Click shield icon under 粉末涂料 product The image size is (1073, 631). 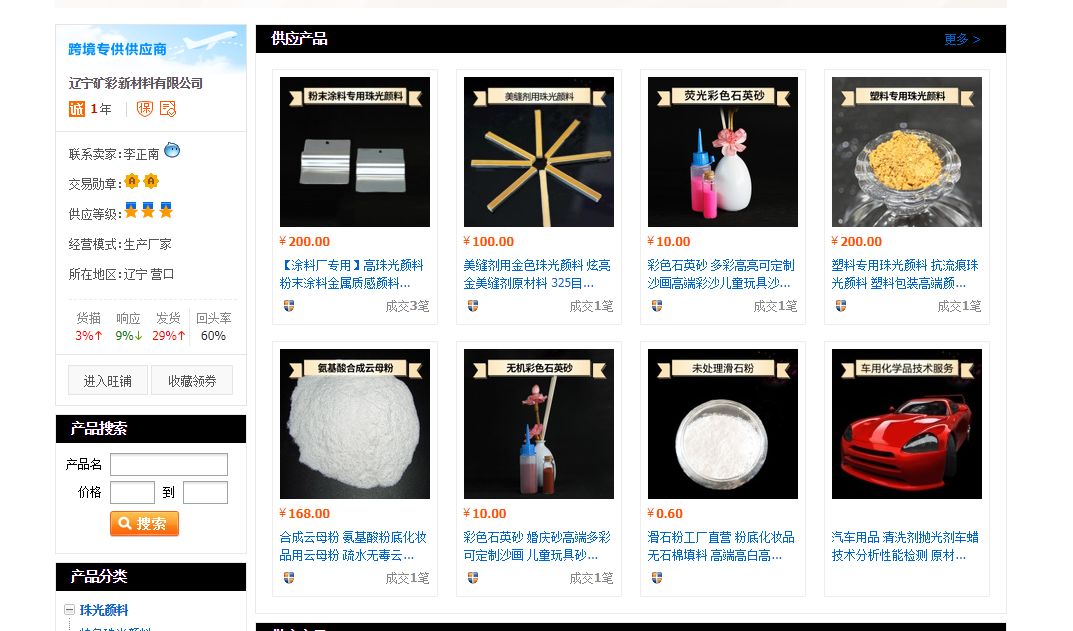coord(289,306)
